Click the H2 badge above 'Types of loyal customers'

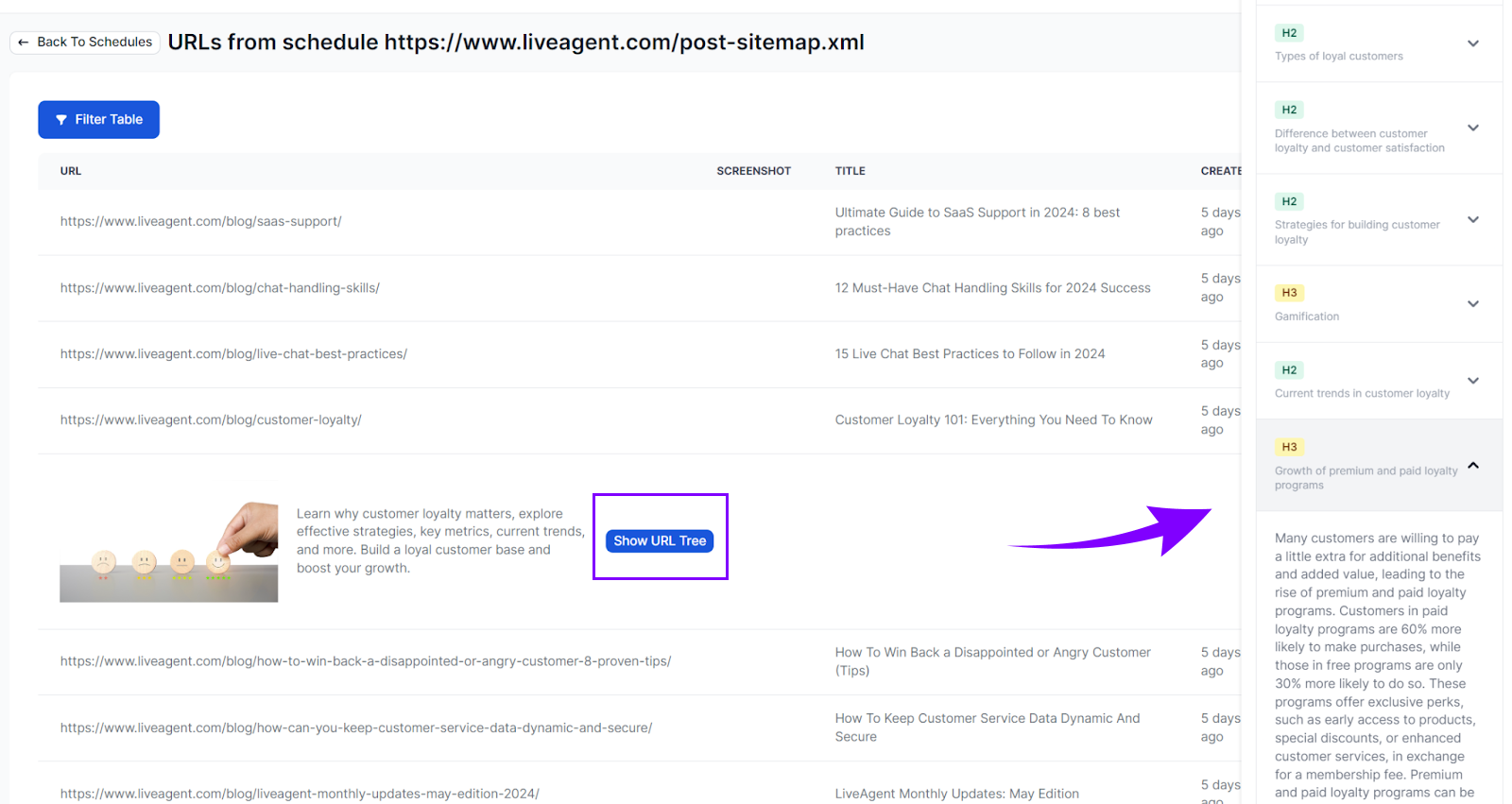pos(1289,33)
